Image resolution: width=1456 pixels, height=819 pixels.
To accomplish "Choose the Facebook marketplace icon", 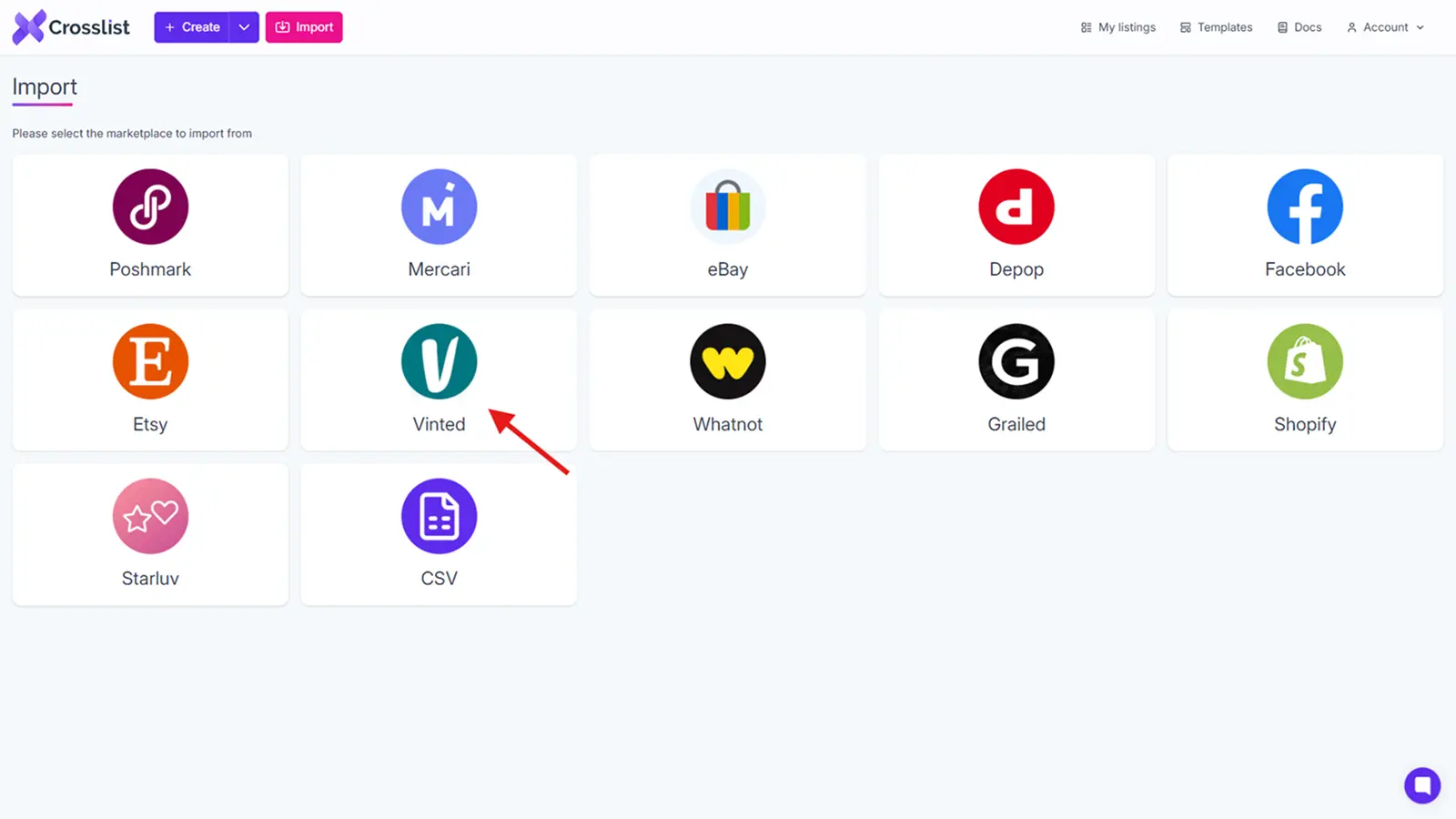I will tap(1305, 207).
